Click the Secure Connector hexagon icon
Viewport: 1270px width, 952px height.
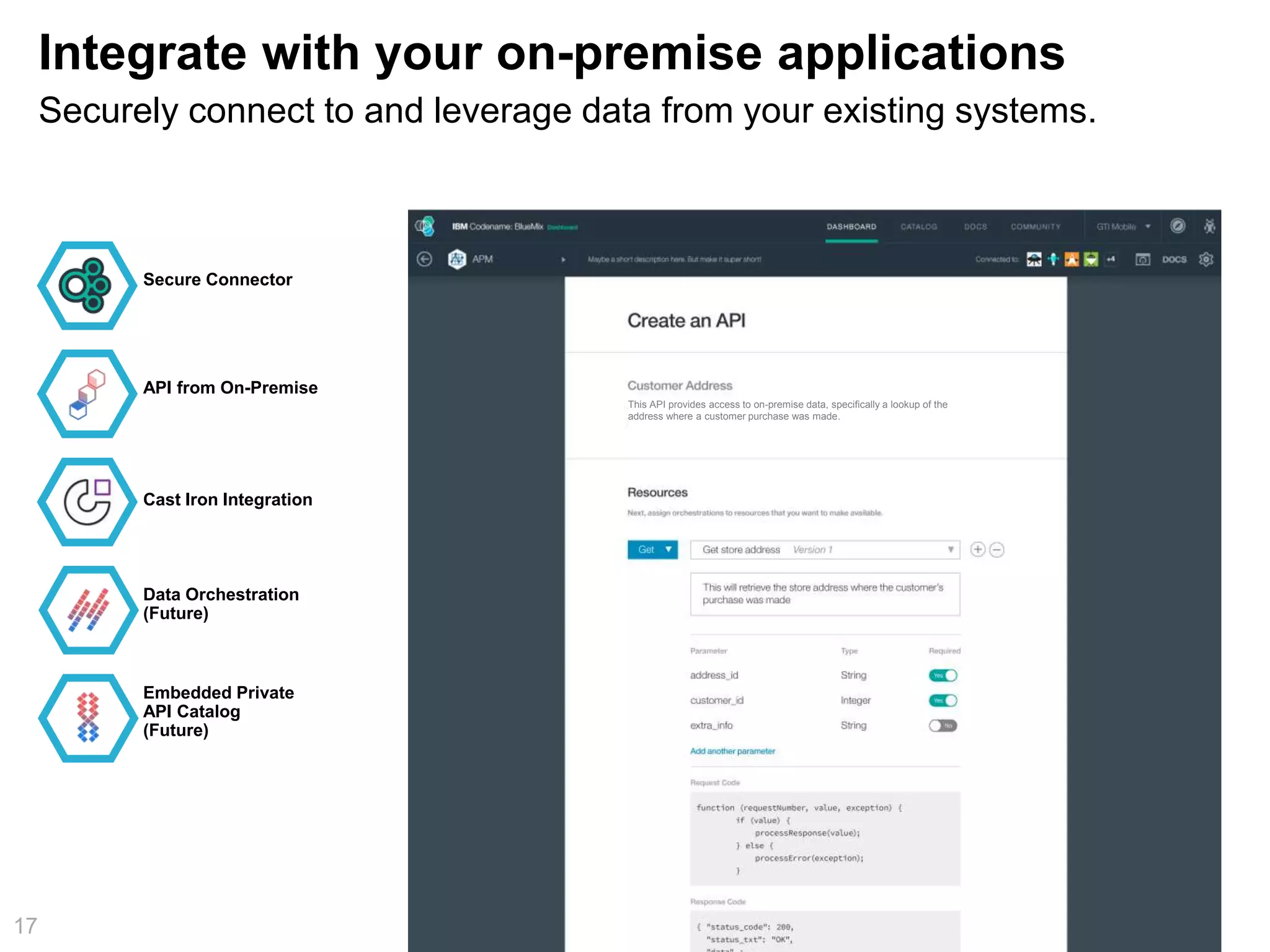tap(87, 286)
